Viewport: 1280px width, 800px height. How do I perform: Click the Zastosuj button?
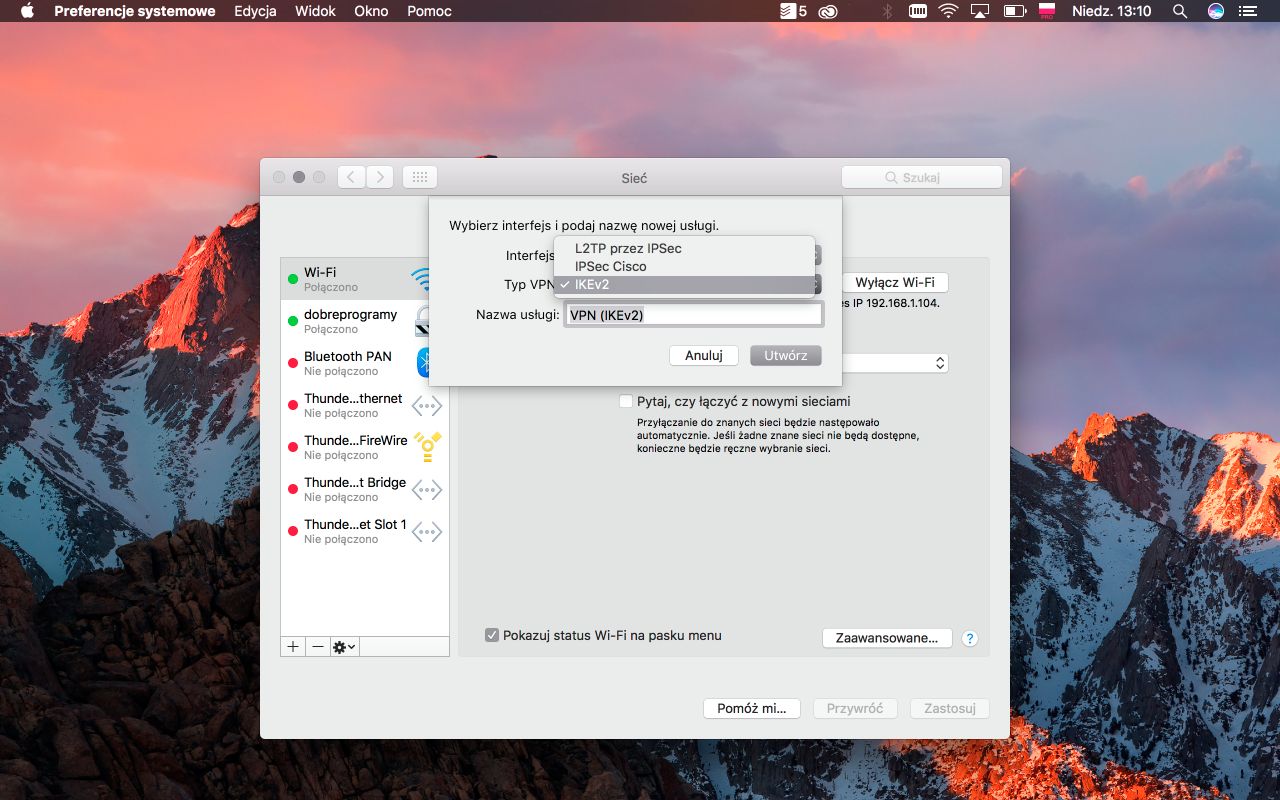(950, 708)
